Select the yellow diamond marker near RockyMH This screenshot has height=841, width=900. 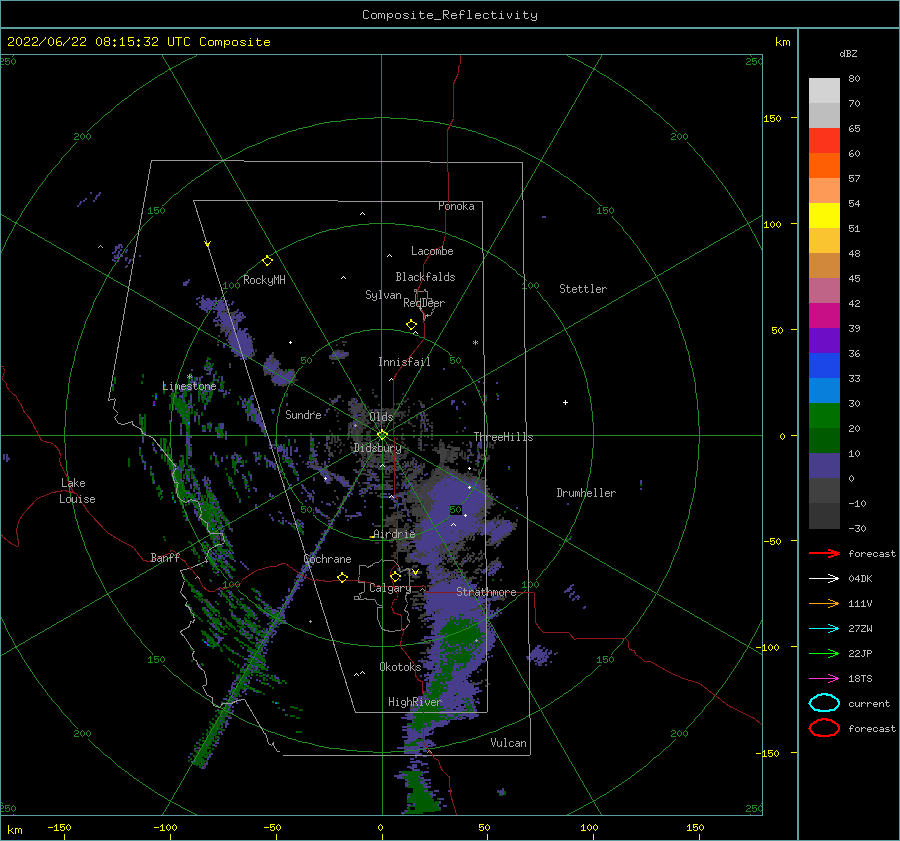(267, 261)
